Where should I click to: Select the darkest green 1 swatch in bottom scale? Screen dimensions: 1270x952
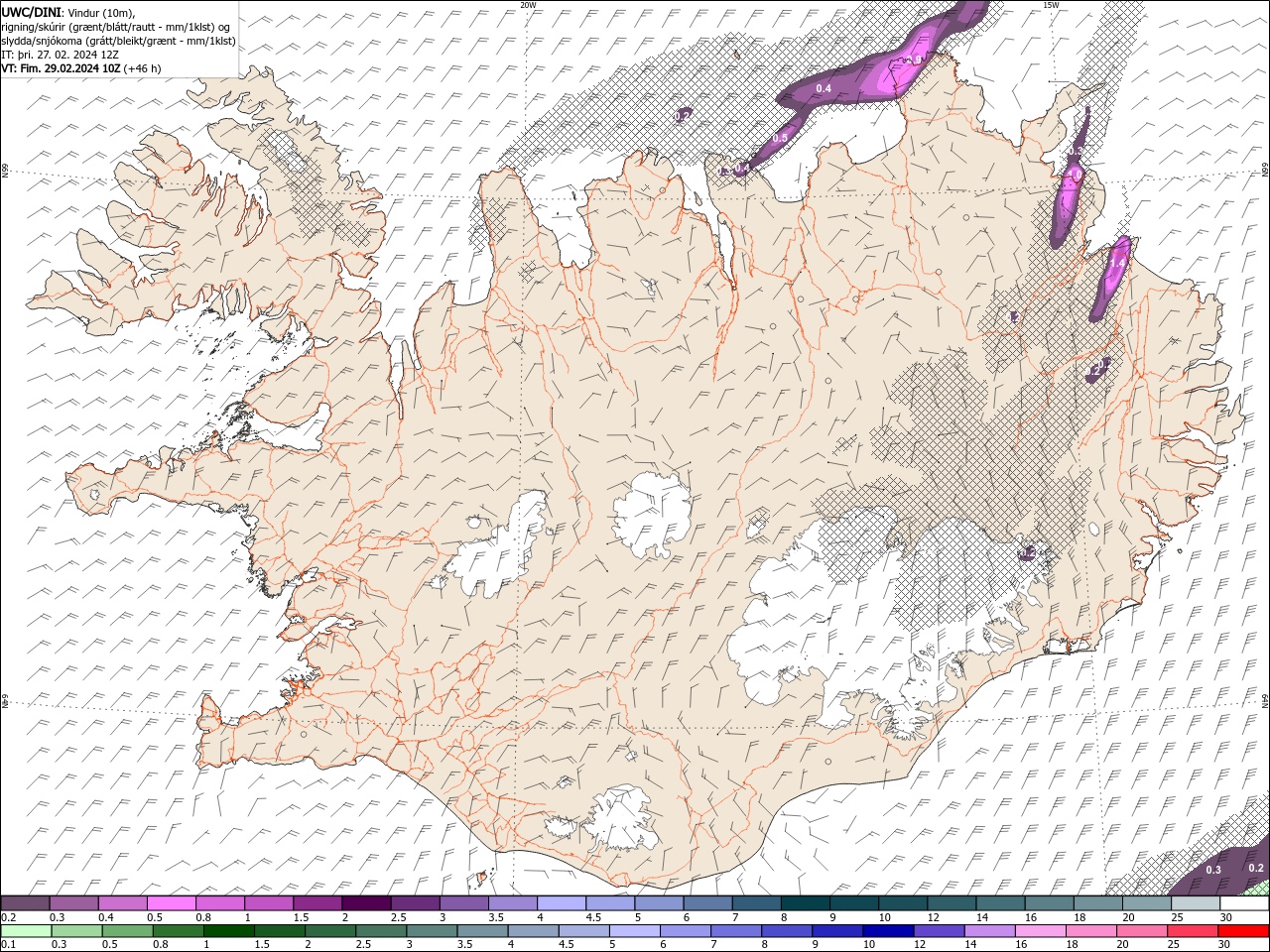coord(228,931)
